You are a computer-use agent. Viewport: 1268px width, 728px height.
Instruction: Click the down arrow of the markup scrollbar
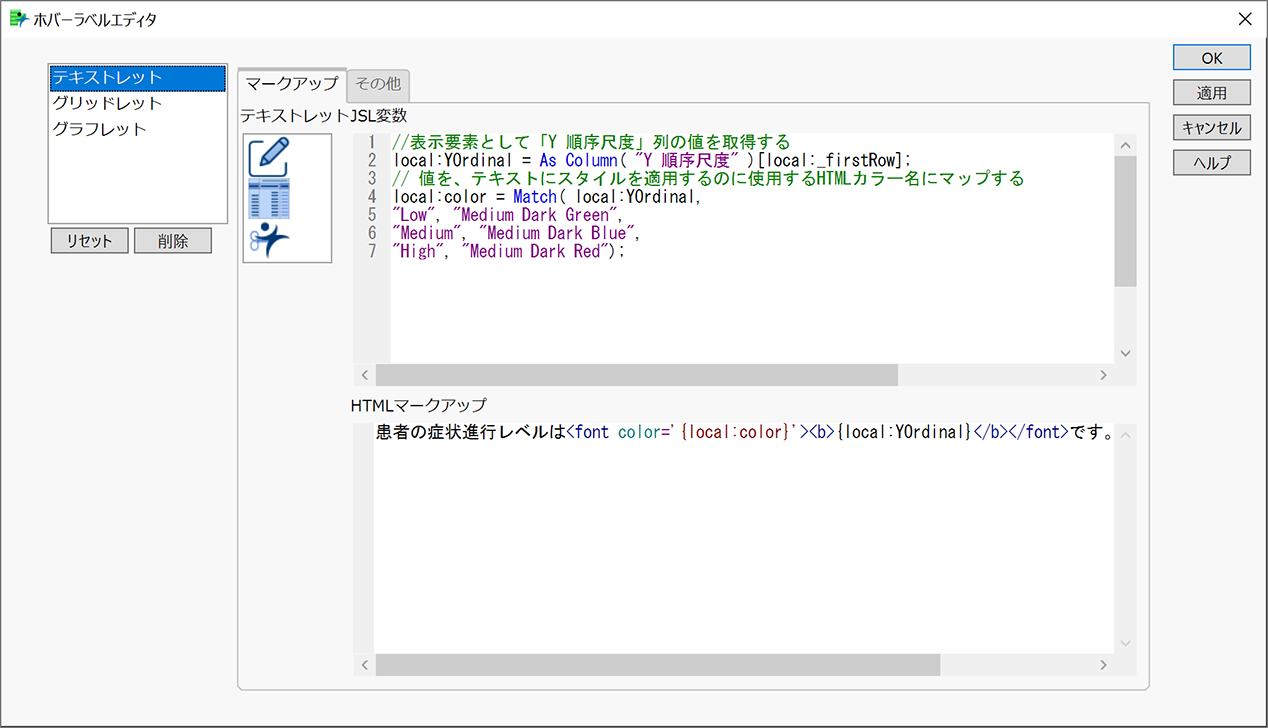(x=1124, y=644)
